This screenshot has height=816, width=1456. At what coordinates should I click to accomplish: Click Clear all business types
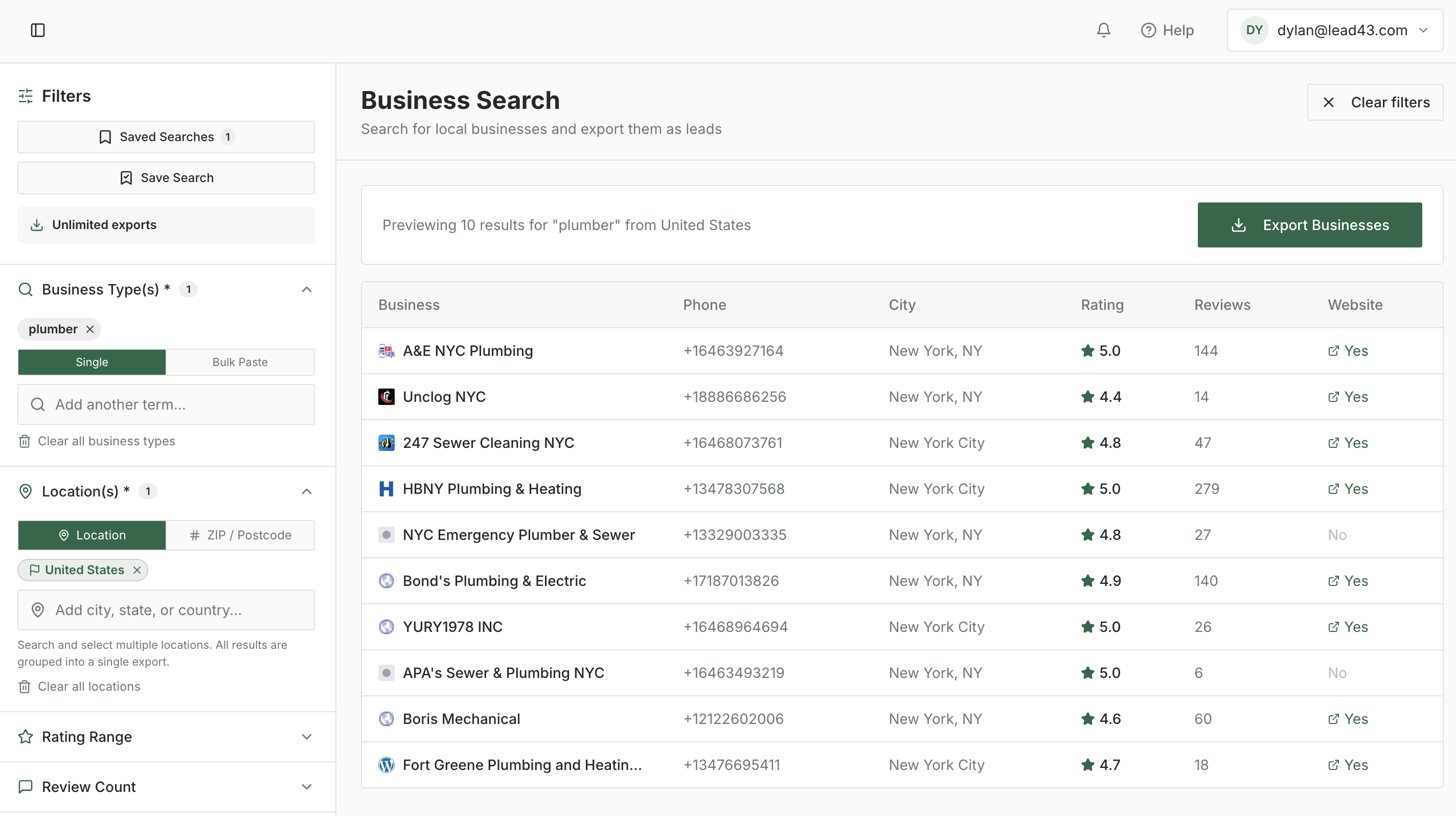[97, 441]
